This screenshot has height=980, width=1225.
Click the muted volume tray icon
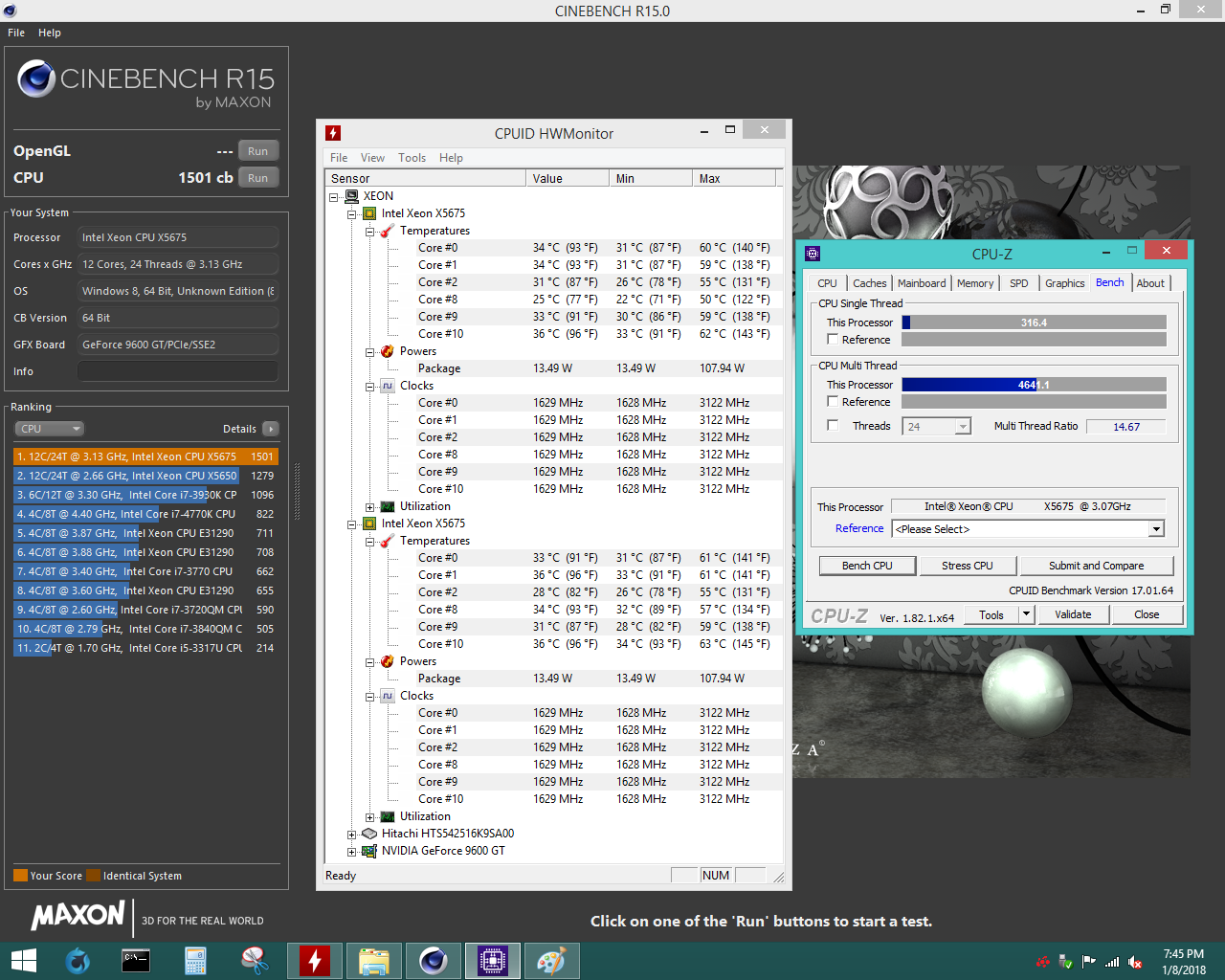pos(1135,962)
